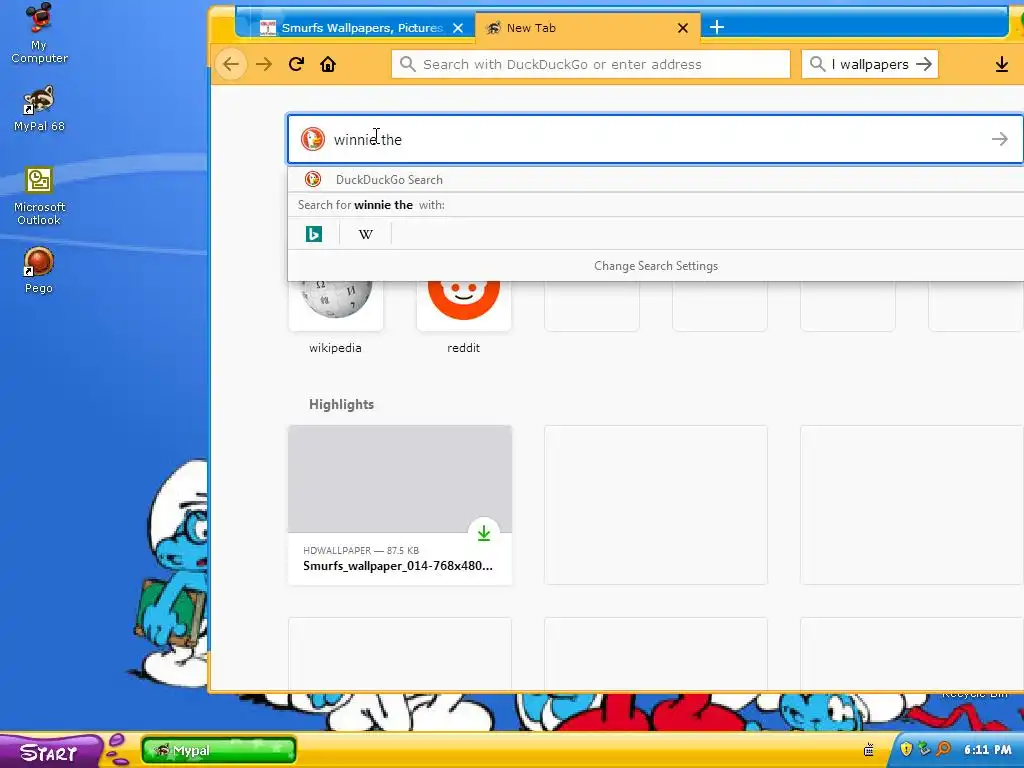Open Microsoft Outlook desktop icon
This screenshot has height=768, width=1024.
(39, 196)
